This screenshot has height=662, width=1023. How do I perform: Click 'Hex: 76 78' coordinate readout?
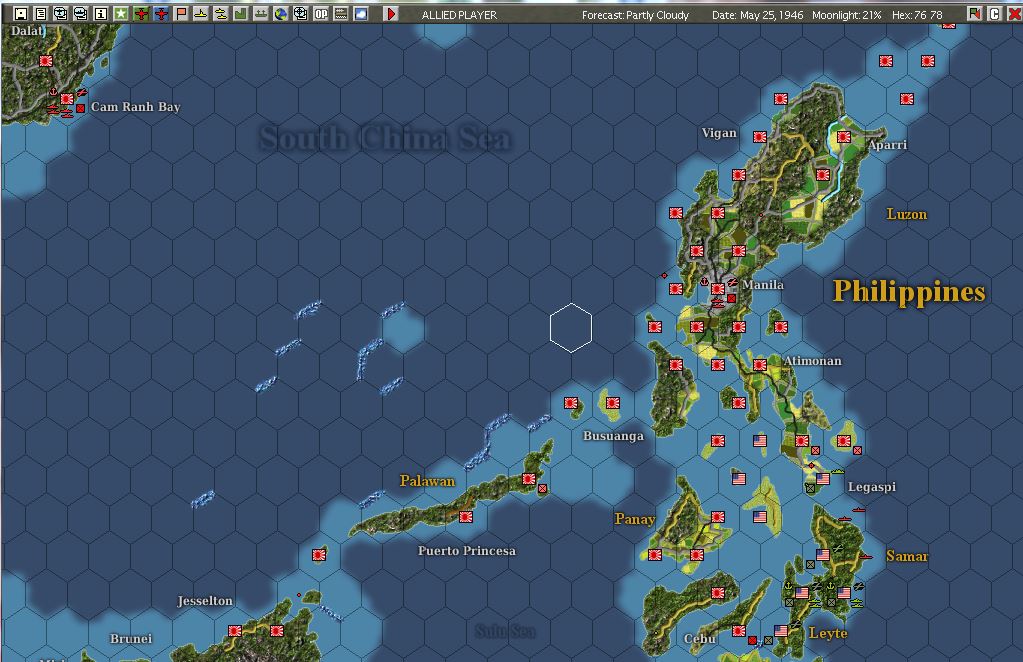pyautogui.click(x=917, y=14)
